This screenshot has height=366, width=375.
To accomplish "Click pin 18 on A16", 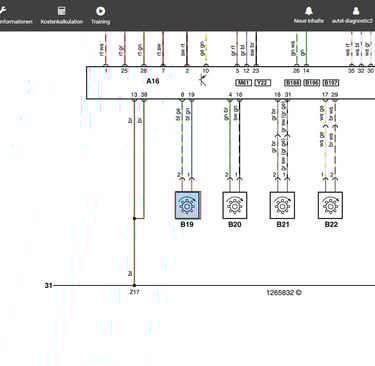I will (277, 95).
